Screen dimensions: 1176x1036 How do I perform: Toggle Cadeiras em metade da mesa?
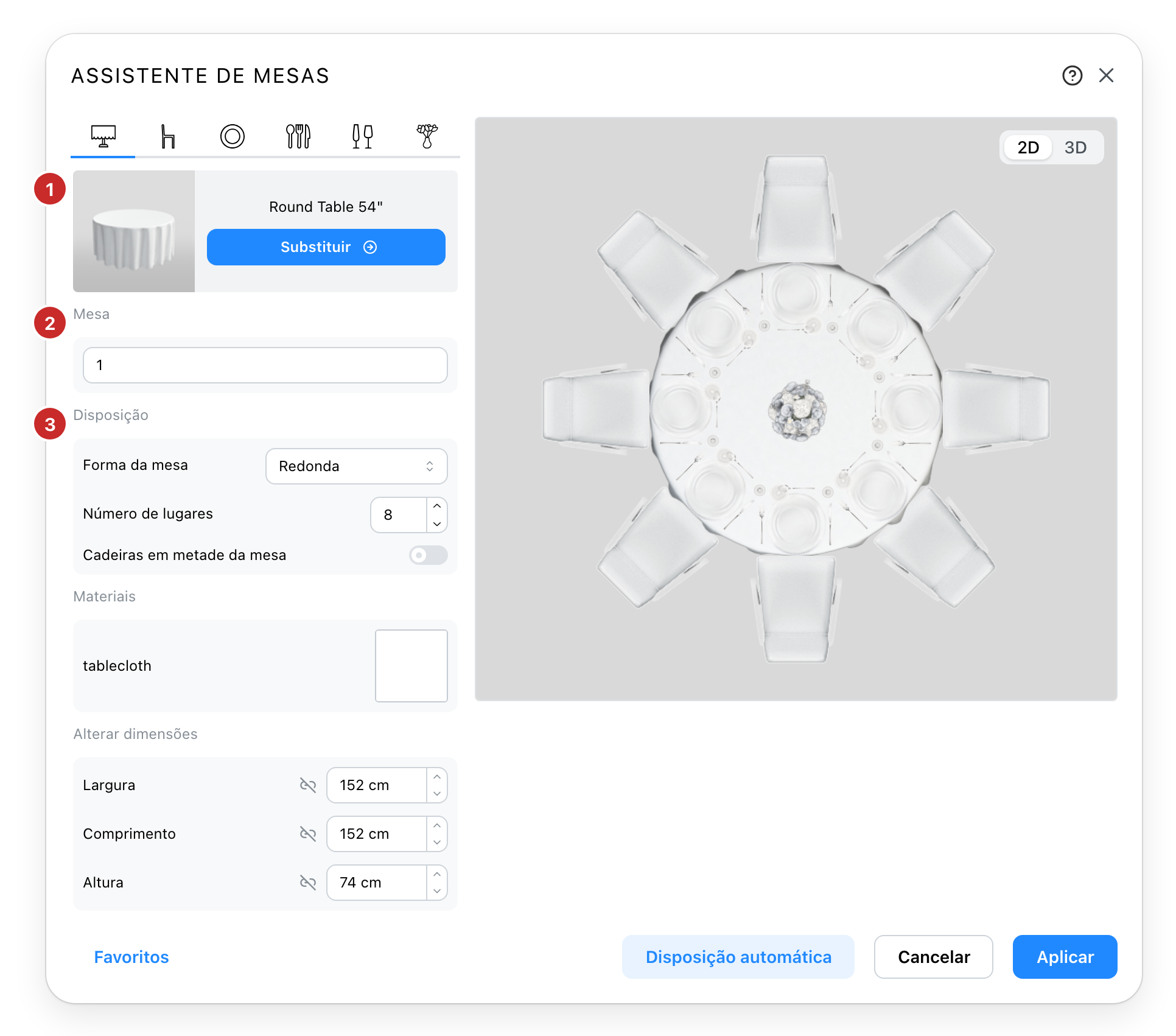(429, 555)
